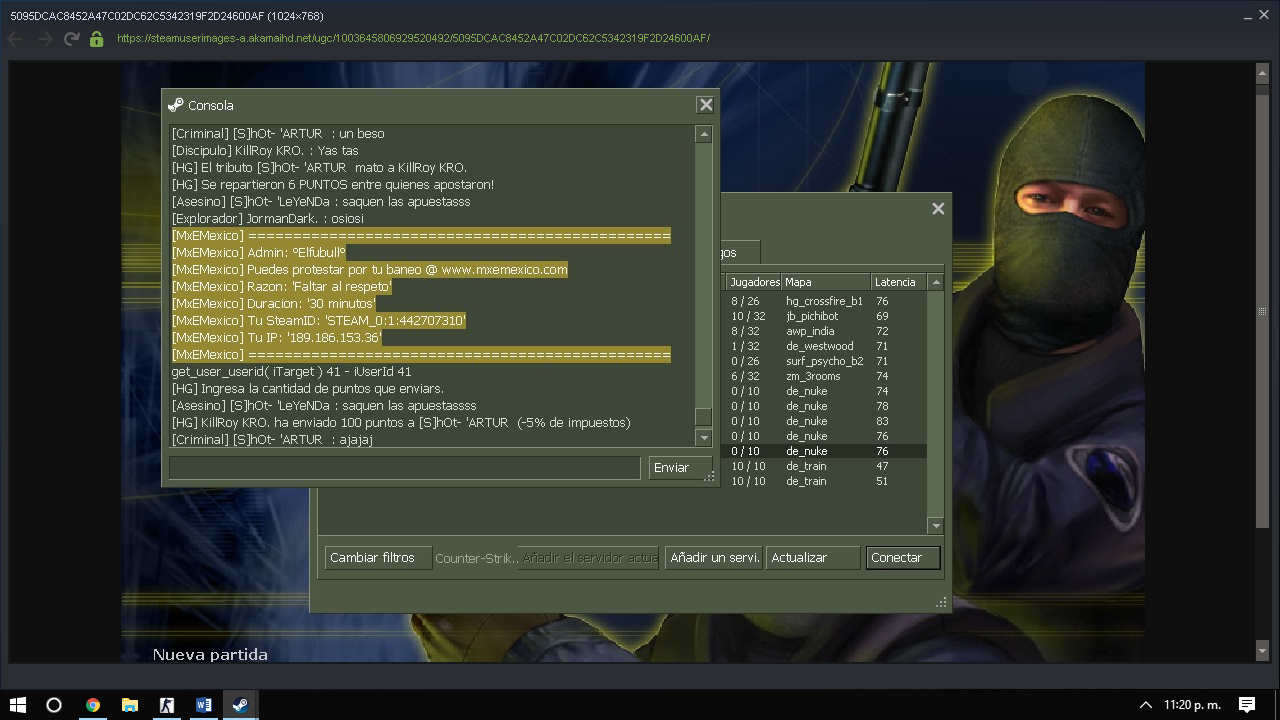Select the de_train server with latency 51
The image size is (1280, 720).
(824, 481)
